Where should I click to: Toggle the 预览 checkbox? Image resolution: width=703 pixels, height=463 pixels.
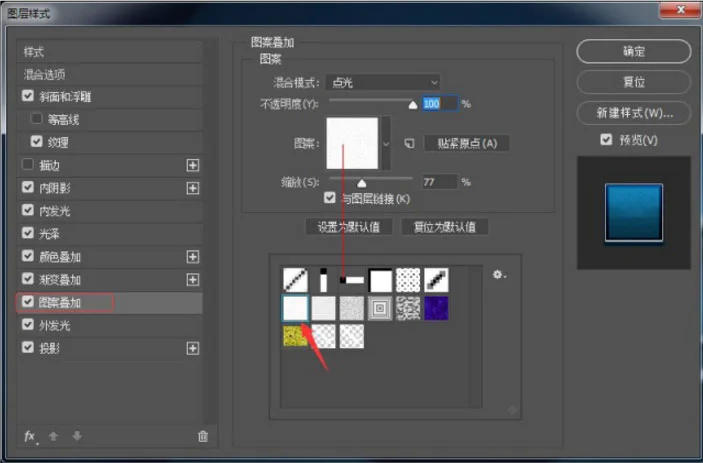pos(606,140)
